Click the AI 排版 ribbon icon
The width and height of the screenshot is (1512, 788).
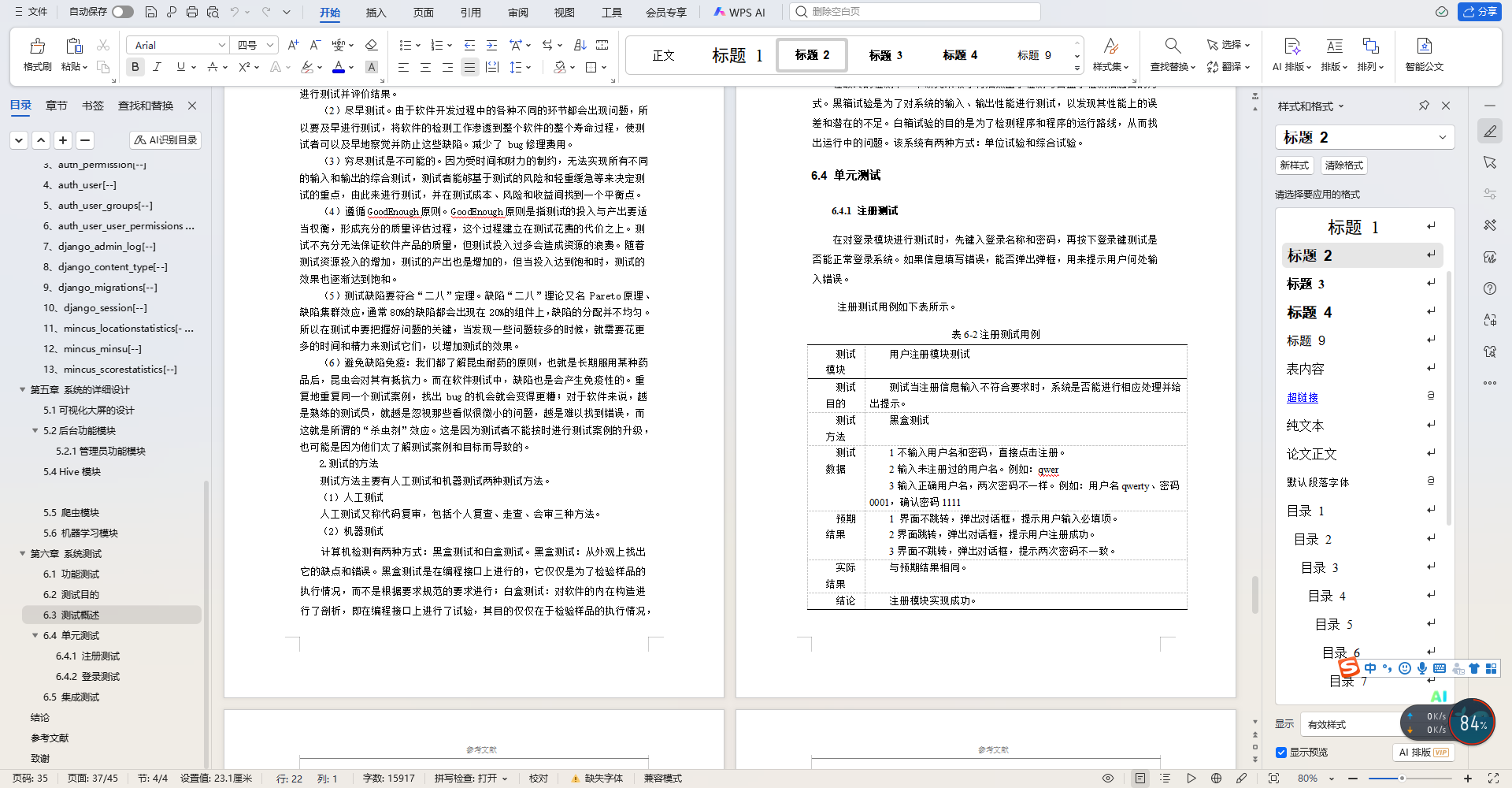pyautogui.click(x=1291, y=46)
